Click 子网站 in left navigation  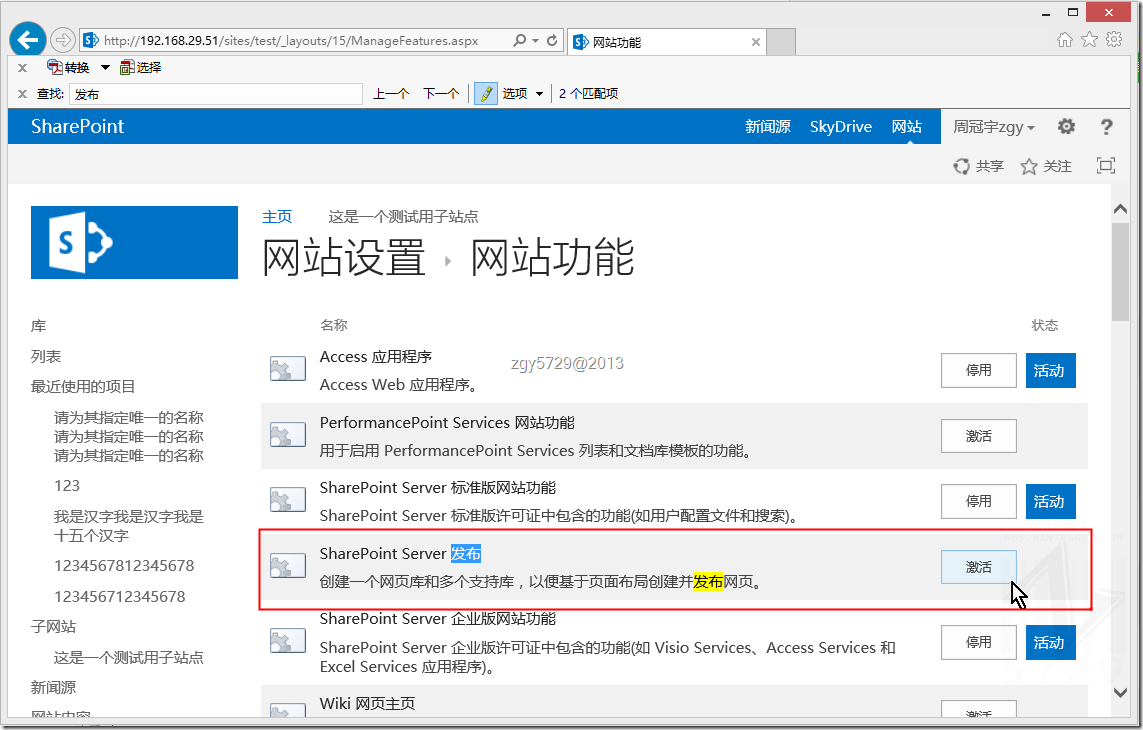(53, 627)
